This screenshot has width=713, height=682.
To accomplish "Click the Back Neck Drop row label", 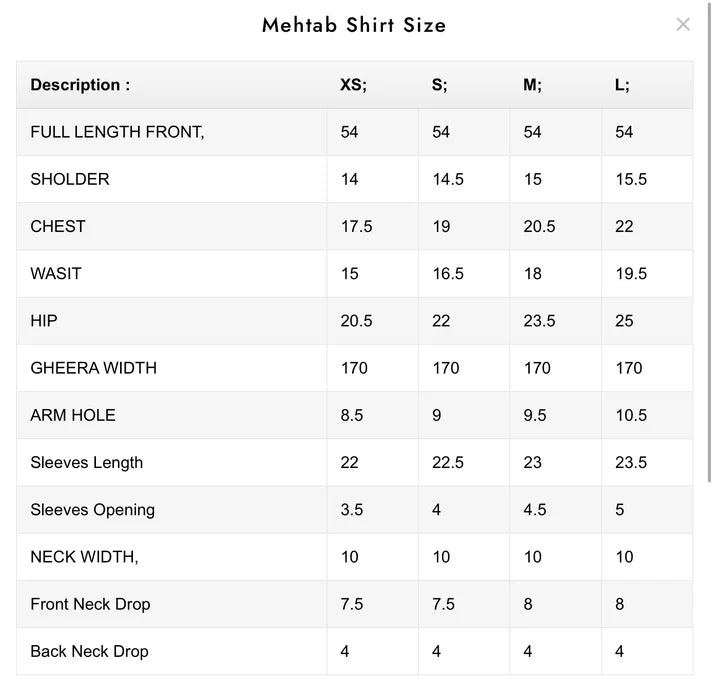I will pos(89,652).
